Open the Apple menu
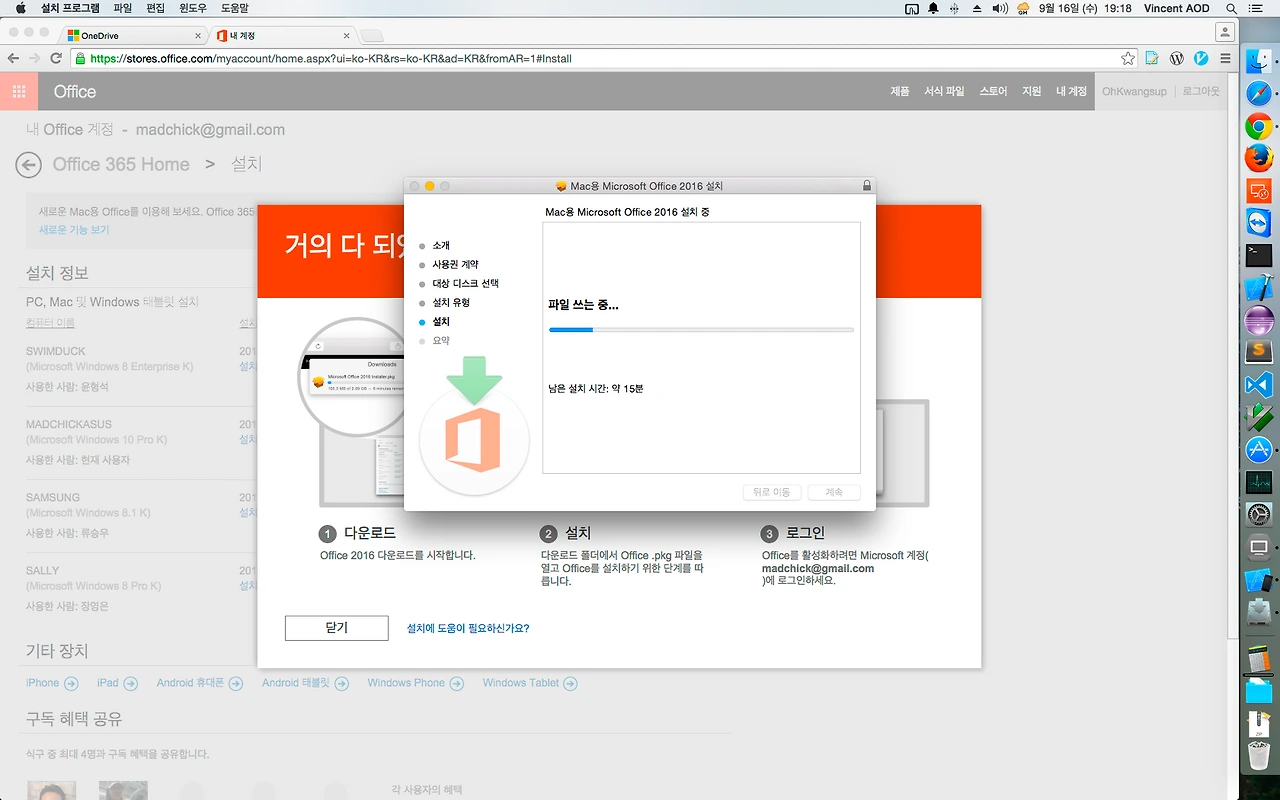 [20, 8]
